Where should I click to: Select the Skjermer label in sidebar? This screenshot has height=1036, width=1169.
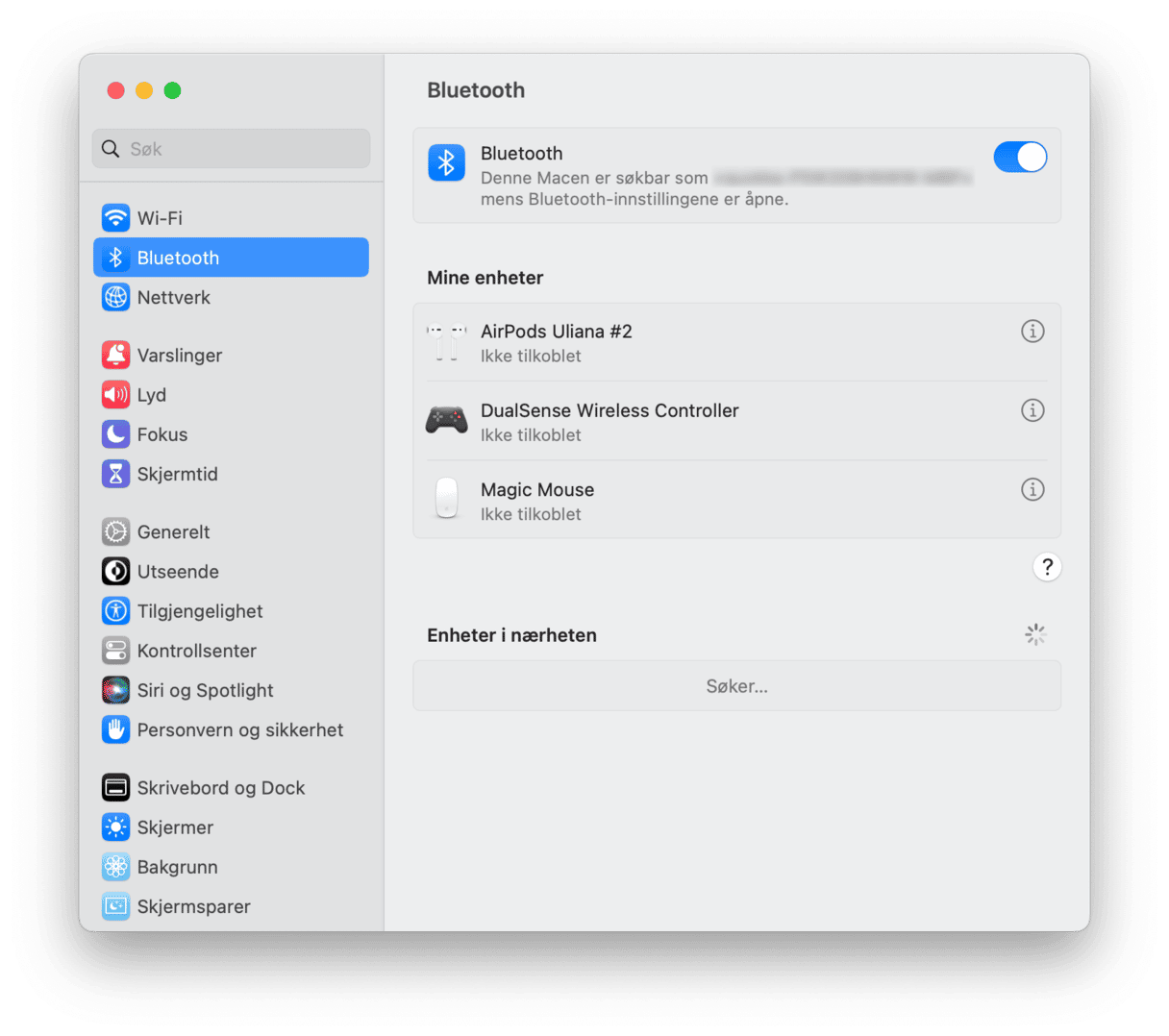click(175, 827)
